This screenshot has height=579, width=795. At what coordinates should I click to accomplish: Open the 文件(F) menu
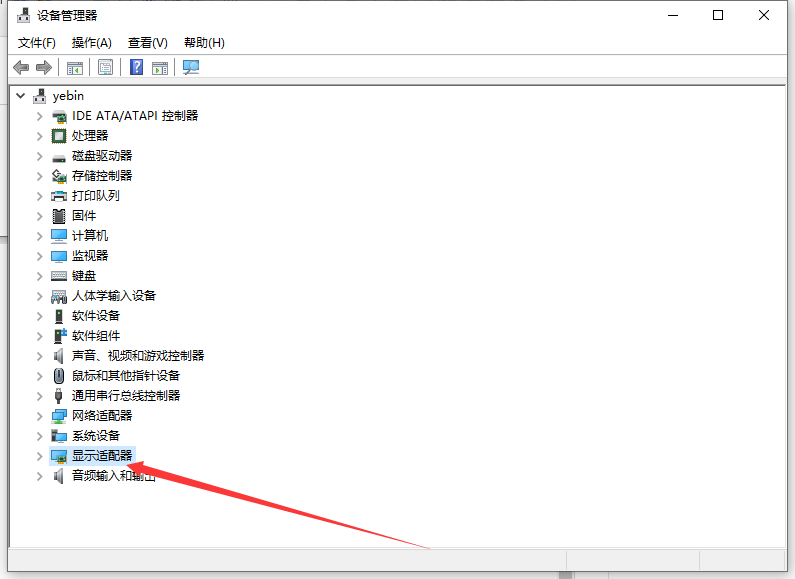37,43
